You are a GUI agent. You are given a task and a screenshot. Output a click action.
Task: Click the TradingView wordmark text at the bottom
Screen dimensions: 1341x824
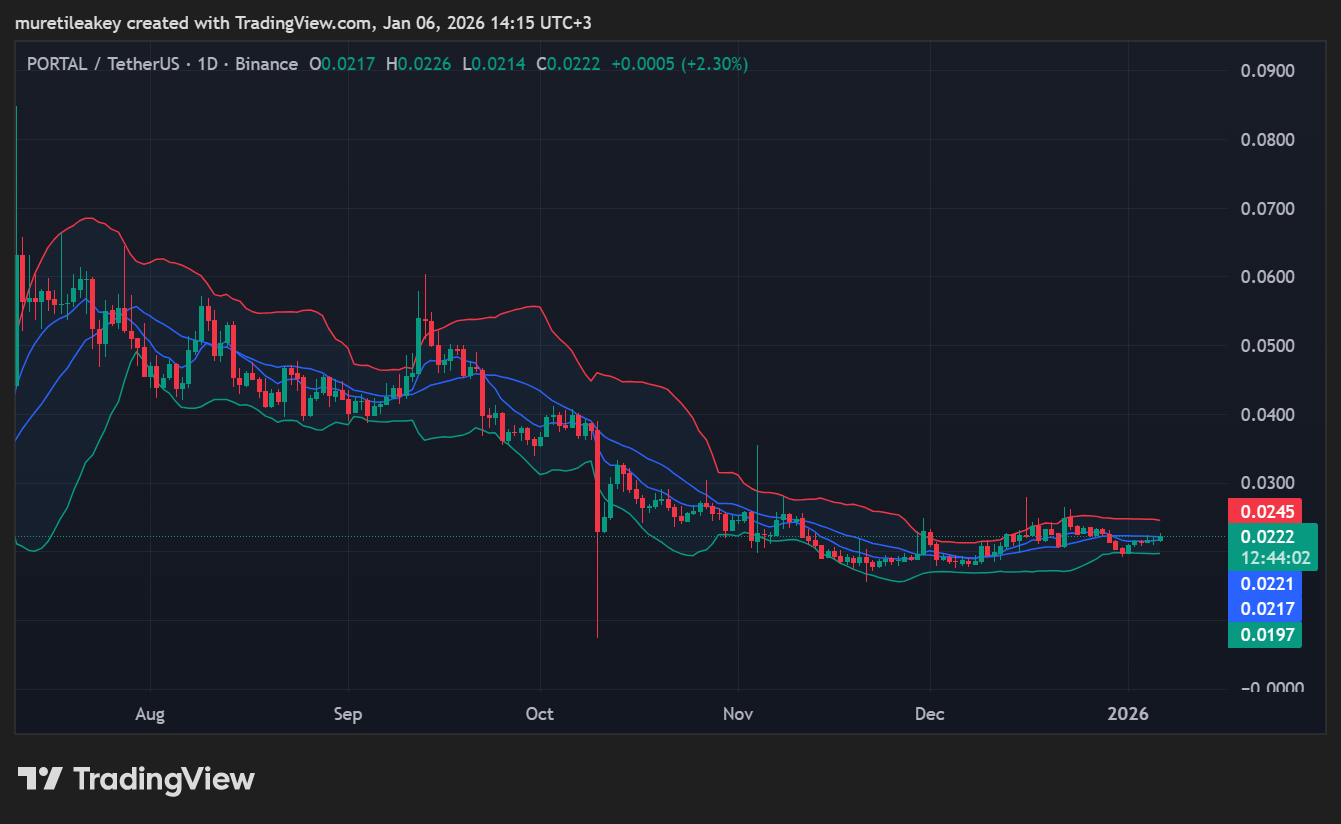[164, 779]
